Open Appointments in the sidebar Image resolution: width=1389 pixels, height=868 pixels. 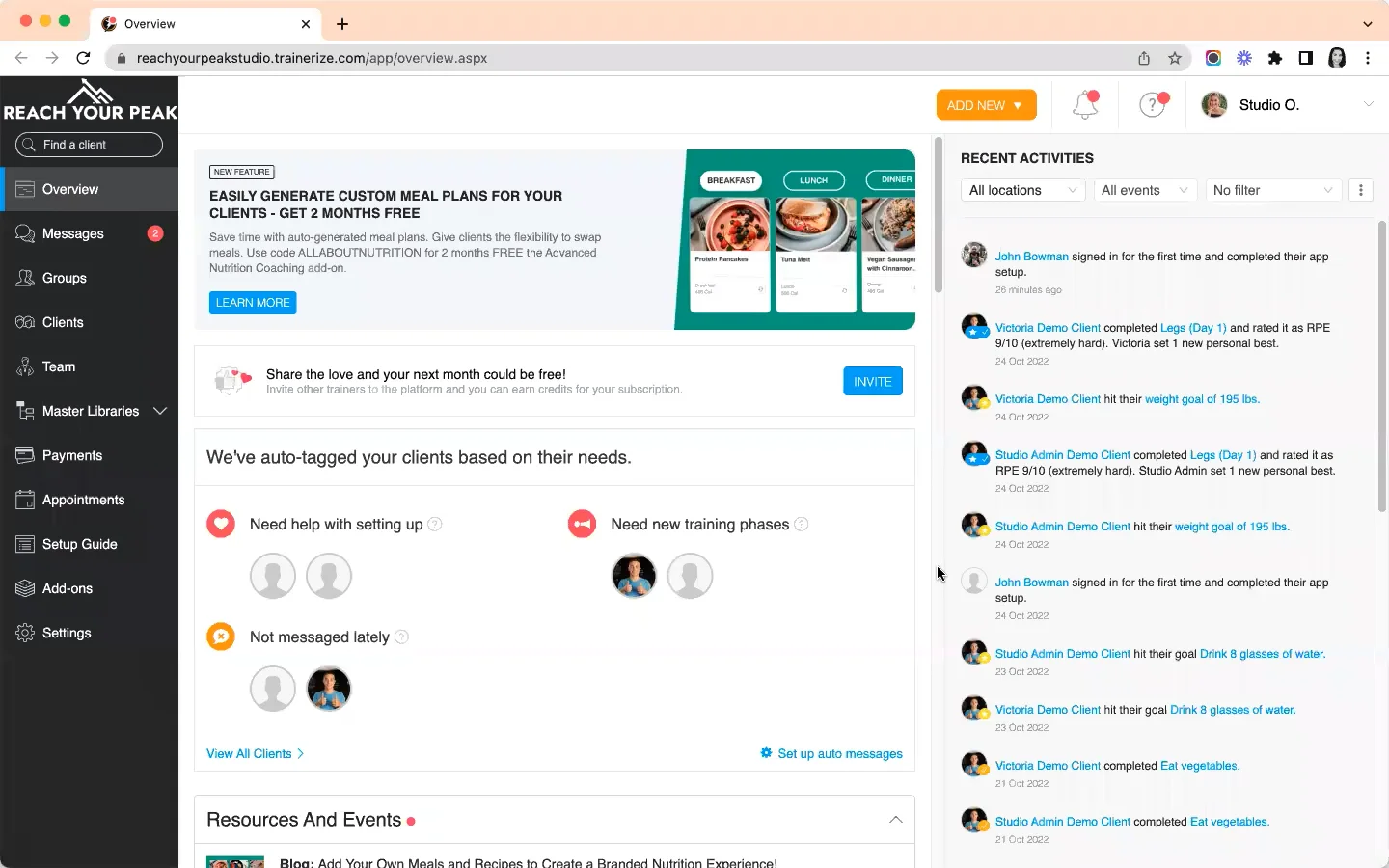pyautogui.click(x=89, y=500)
